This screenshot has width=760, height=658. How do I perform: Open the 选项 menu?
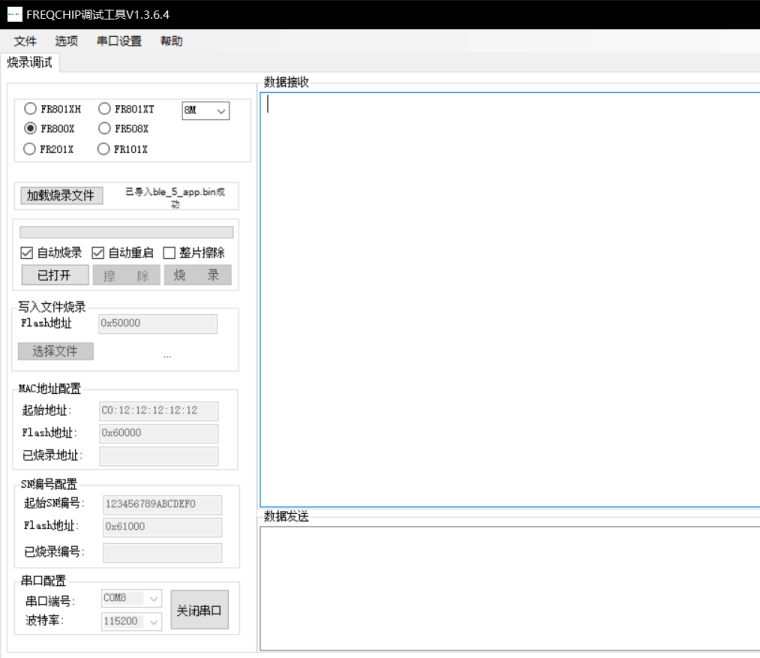coord(66,41)
